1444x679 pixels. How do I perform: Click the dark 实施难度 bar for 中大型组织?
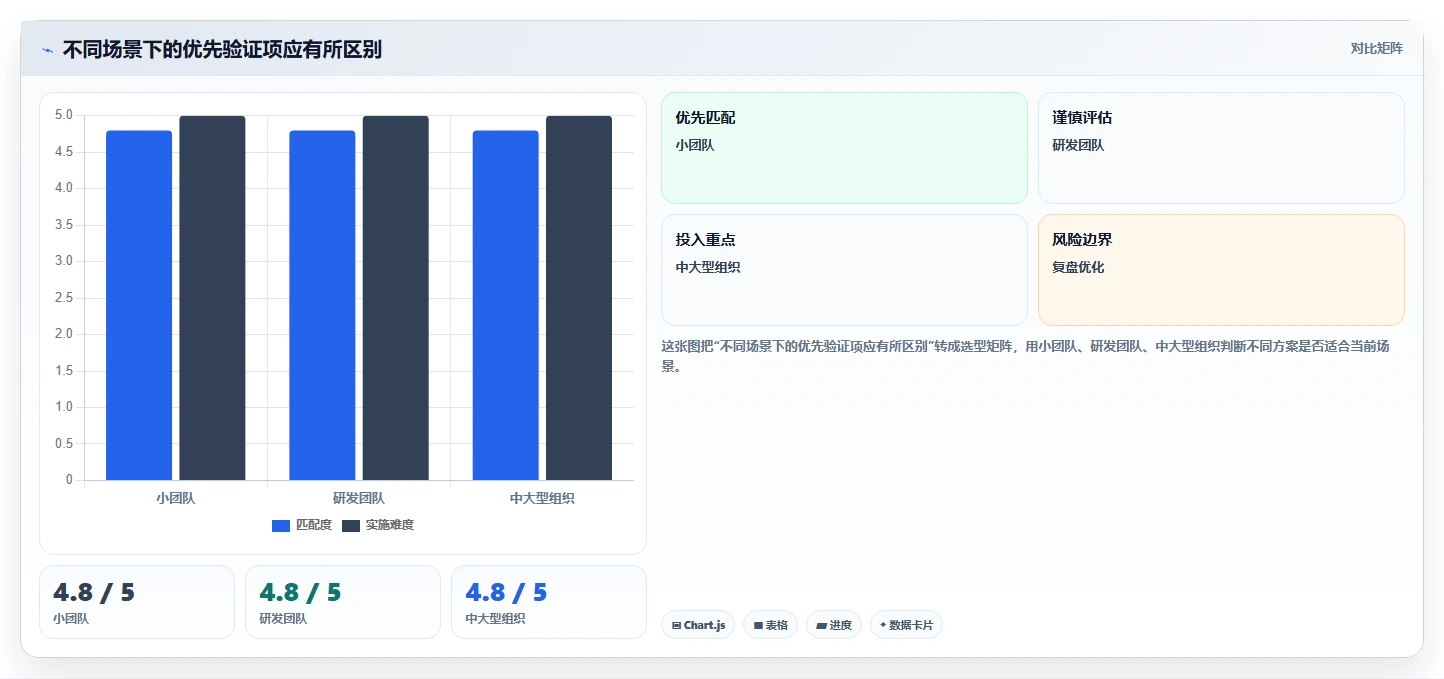click(x=579, y=298)
